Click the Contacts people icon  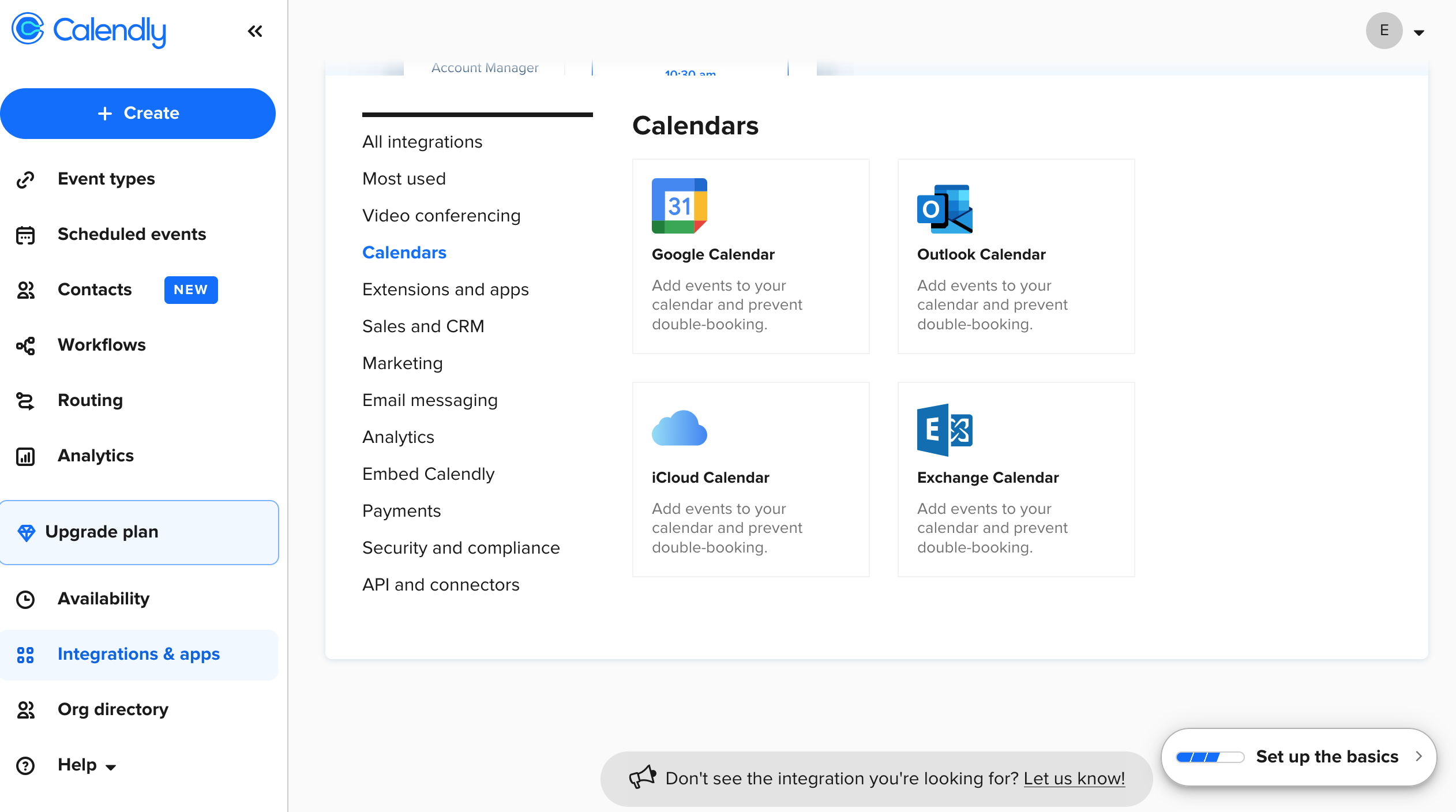tap(25, 290)
